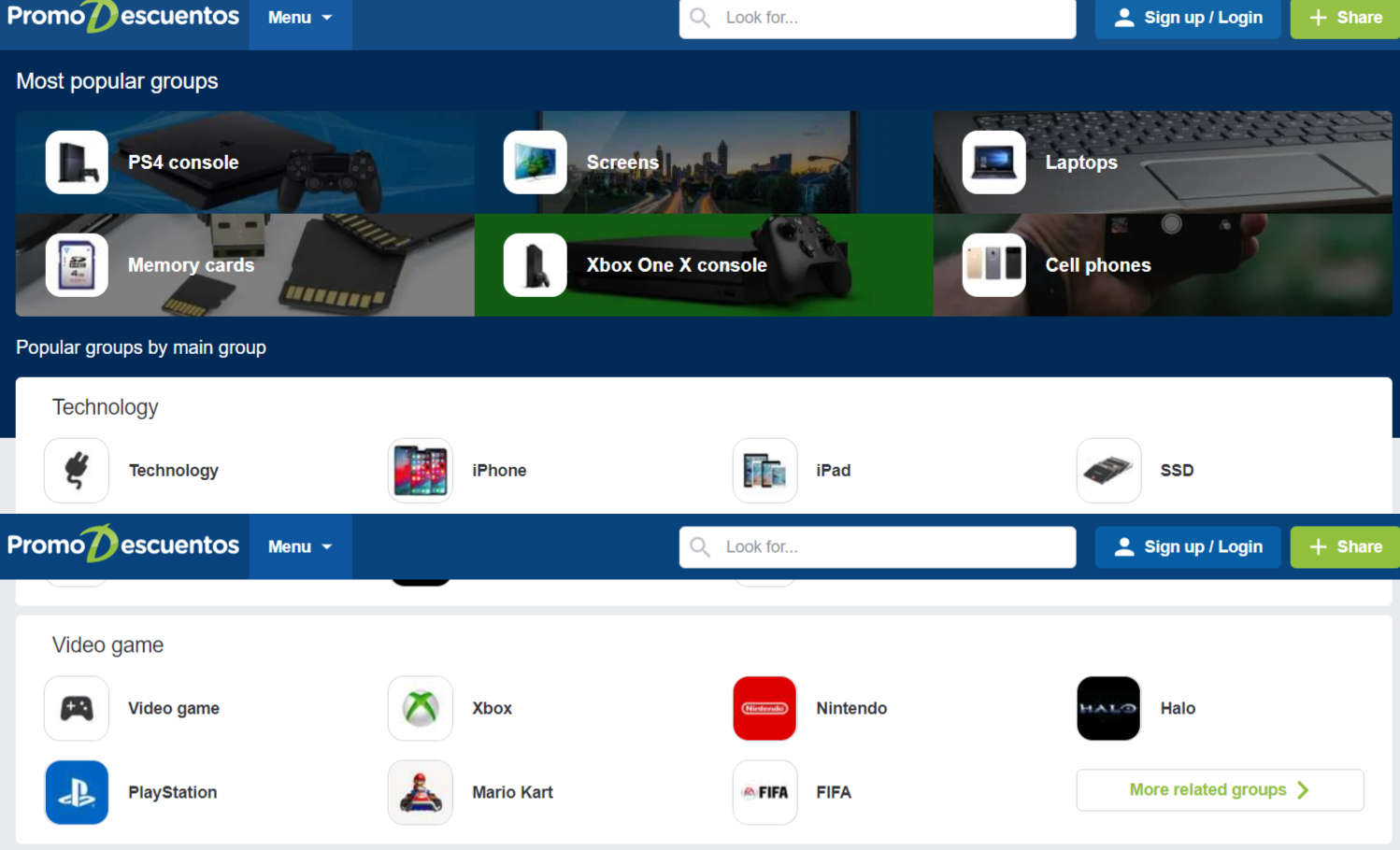Screen dimensions: 1400x850
Task: Click the Xbox One X console icon
Action: [535, 265]
